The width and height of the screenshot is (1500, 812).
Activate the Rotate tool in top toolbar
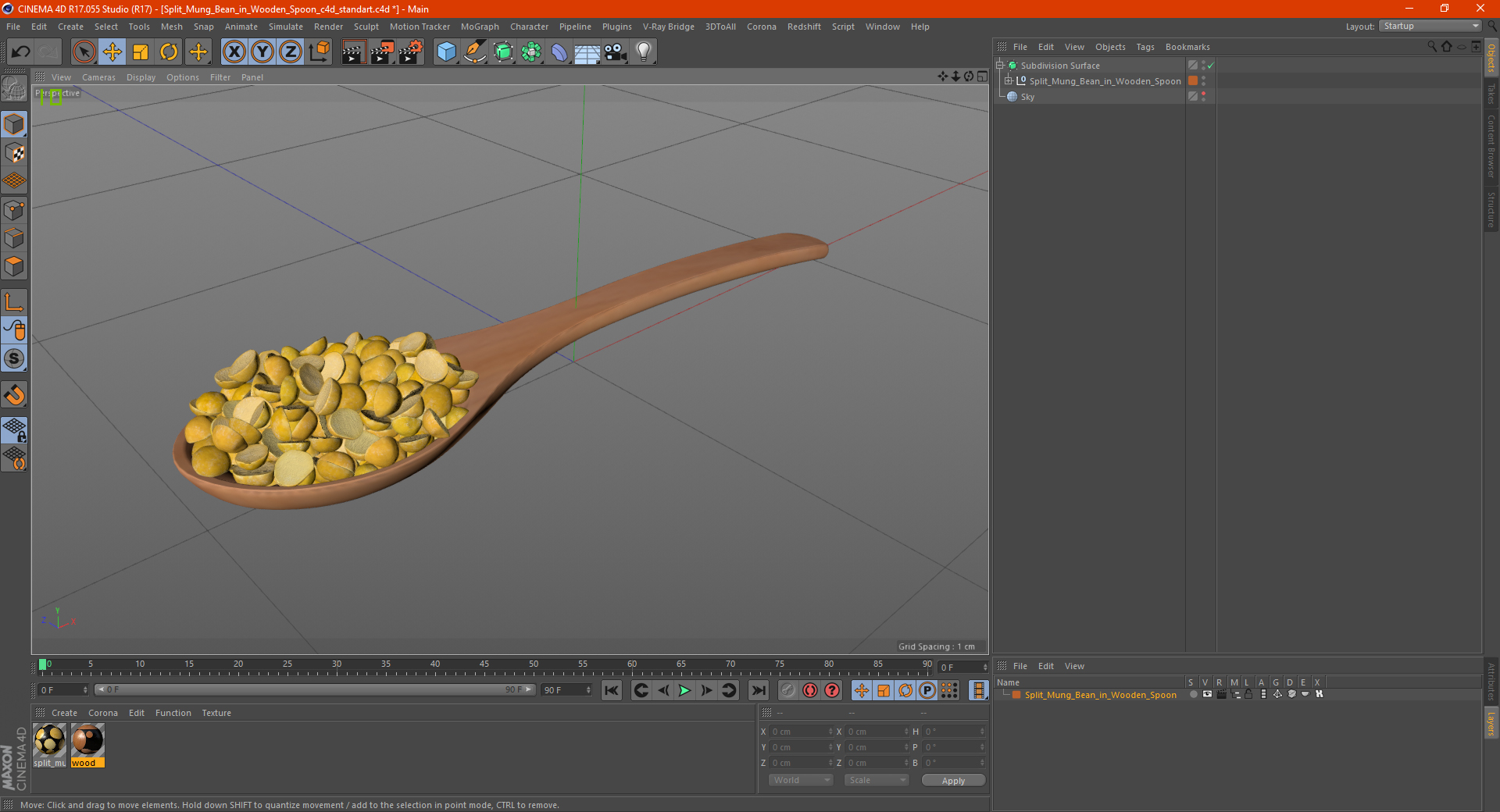pos(169,52)
